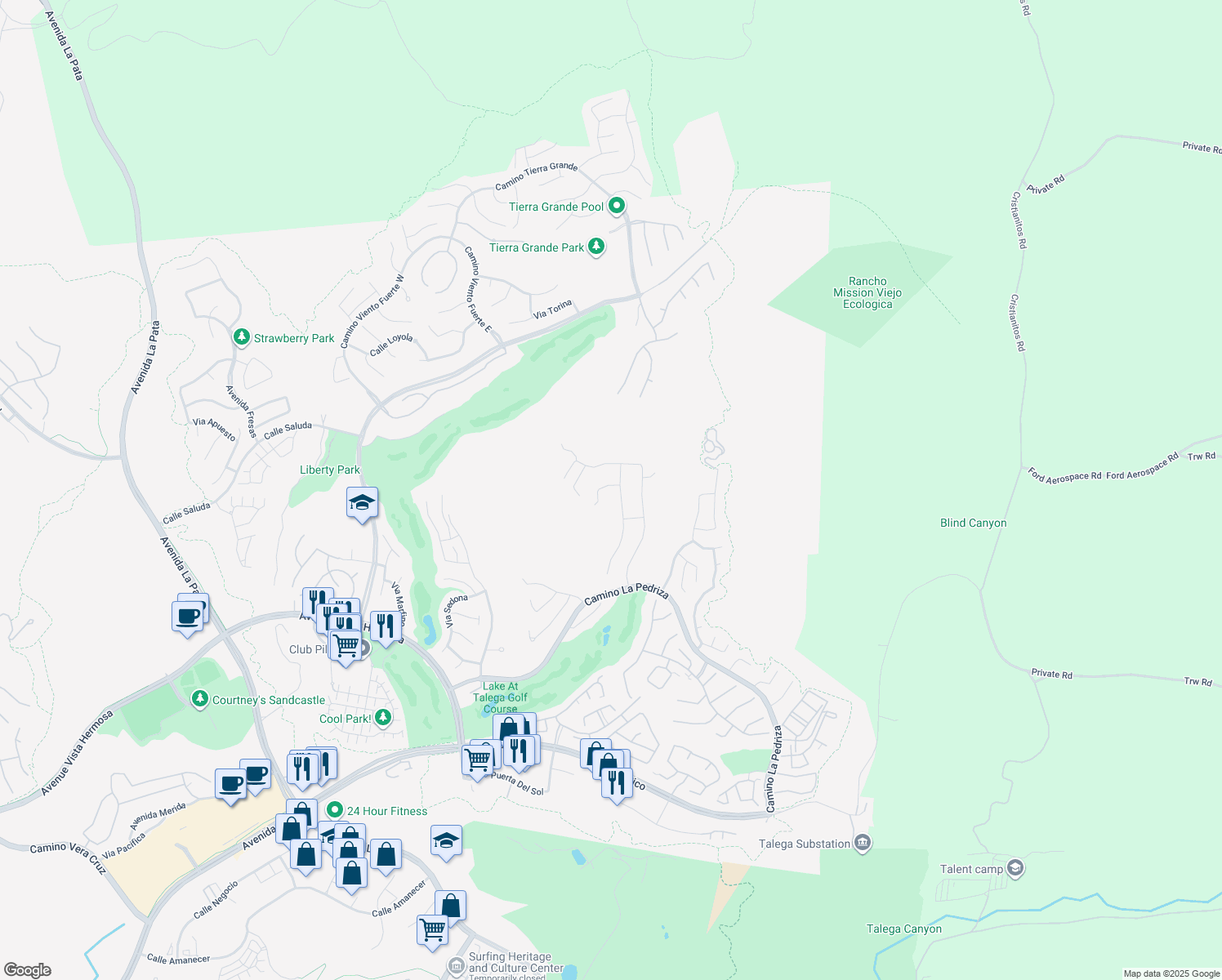Click the Talega Canyon label

903,929
